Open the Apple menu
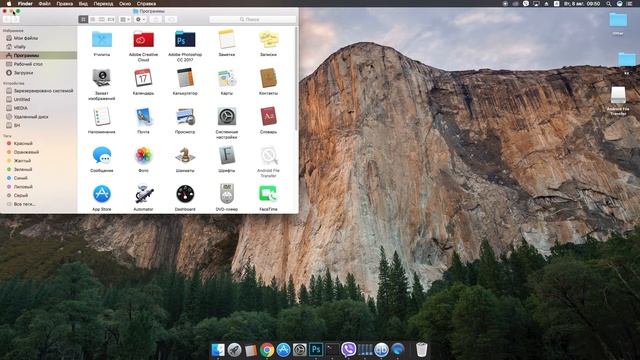Viewport: 640px width, 360px height. (x=9, y=3)
